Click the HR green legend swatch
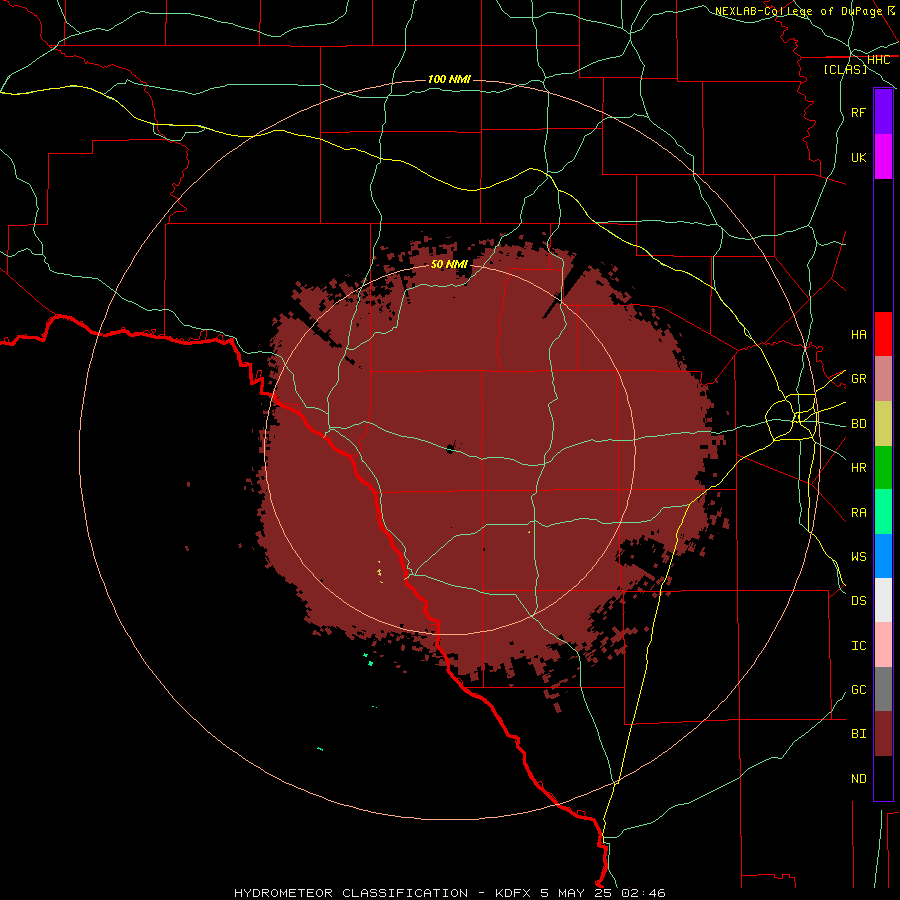900x900 pixels. [883, 468]
